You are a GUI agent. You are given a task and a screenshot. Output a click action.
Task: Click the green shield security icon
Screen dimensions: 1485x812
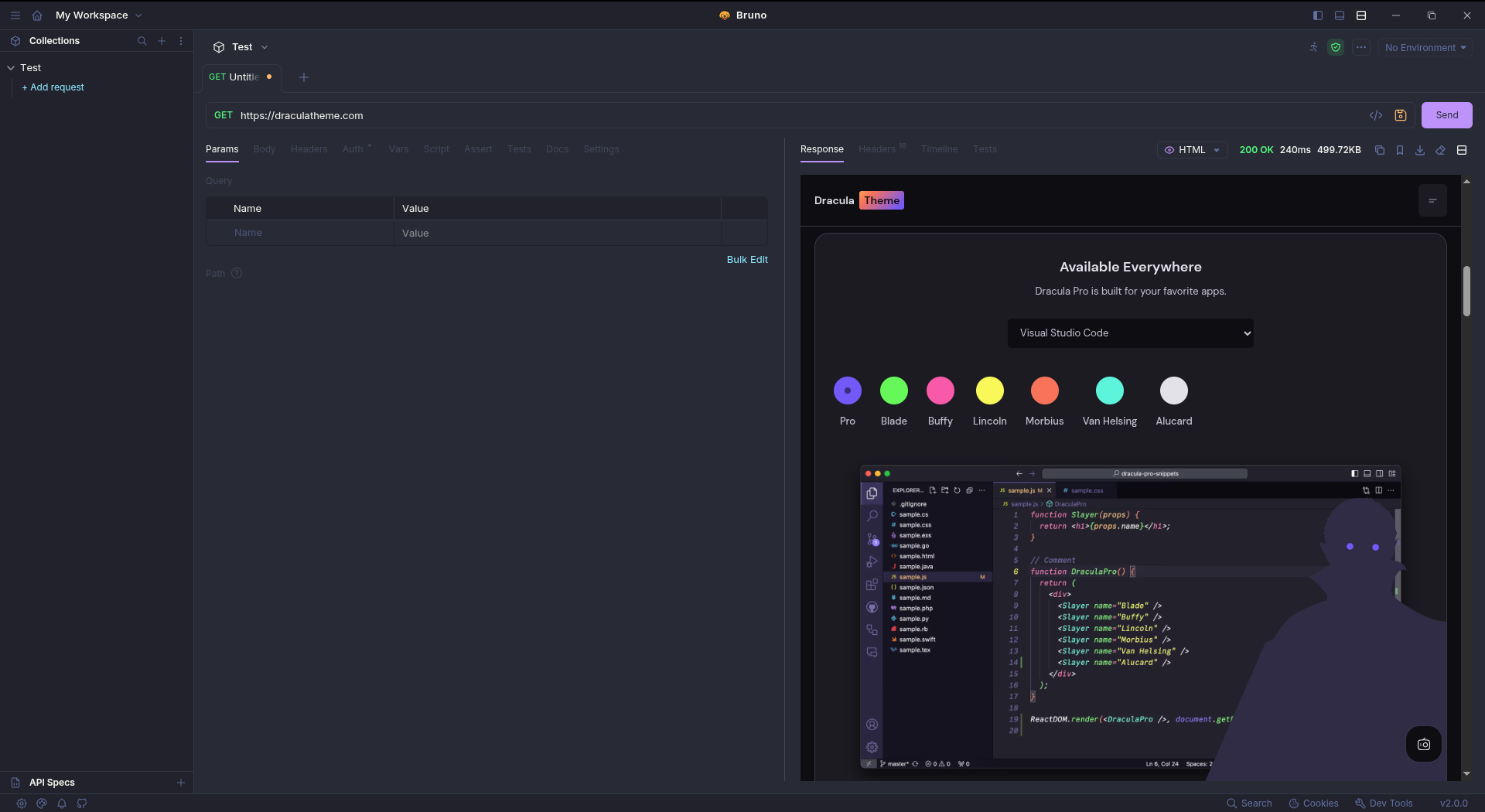1336,47
